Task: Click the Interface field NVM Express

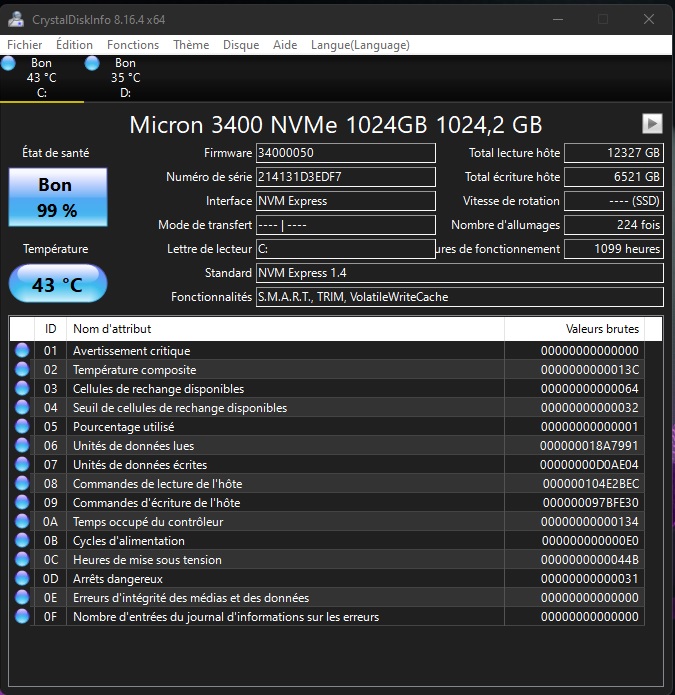Action: (x=346, y=201)
